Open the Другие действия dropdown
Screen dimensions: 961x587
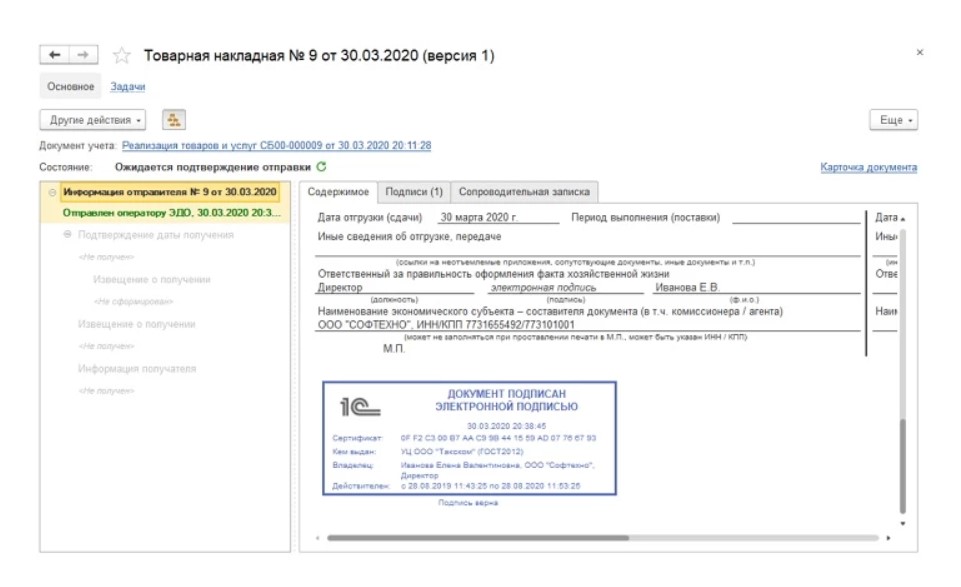point(97,120)
